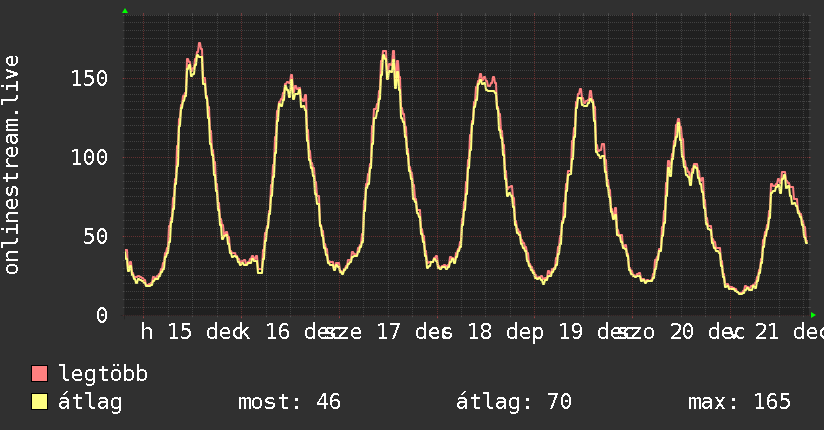Select the átlag legend label beside yellow swatch
This screenshot has height=430, width=824.
[90, 402]
